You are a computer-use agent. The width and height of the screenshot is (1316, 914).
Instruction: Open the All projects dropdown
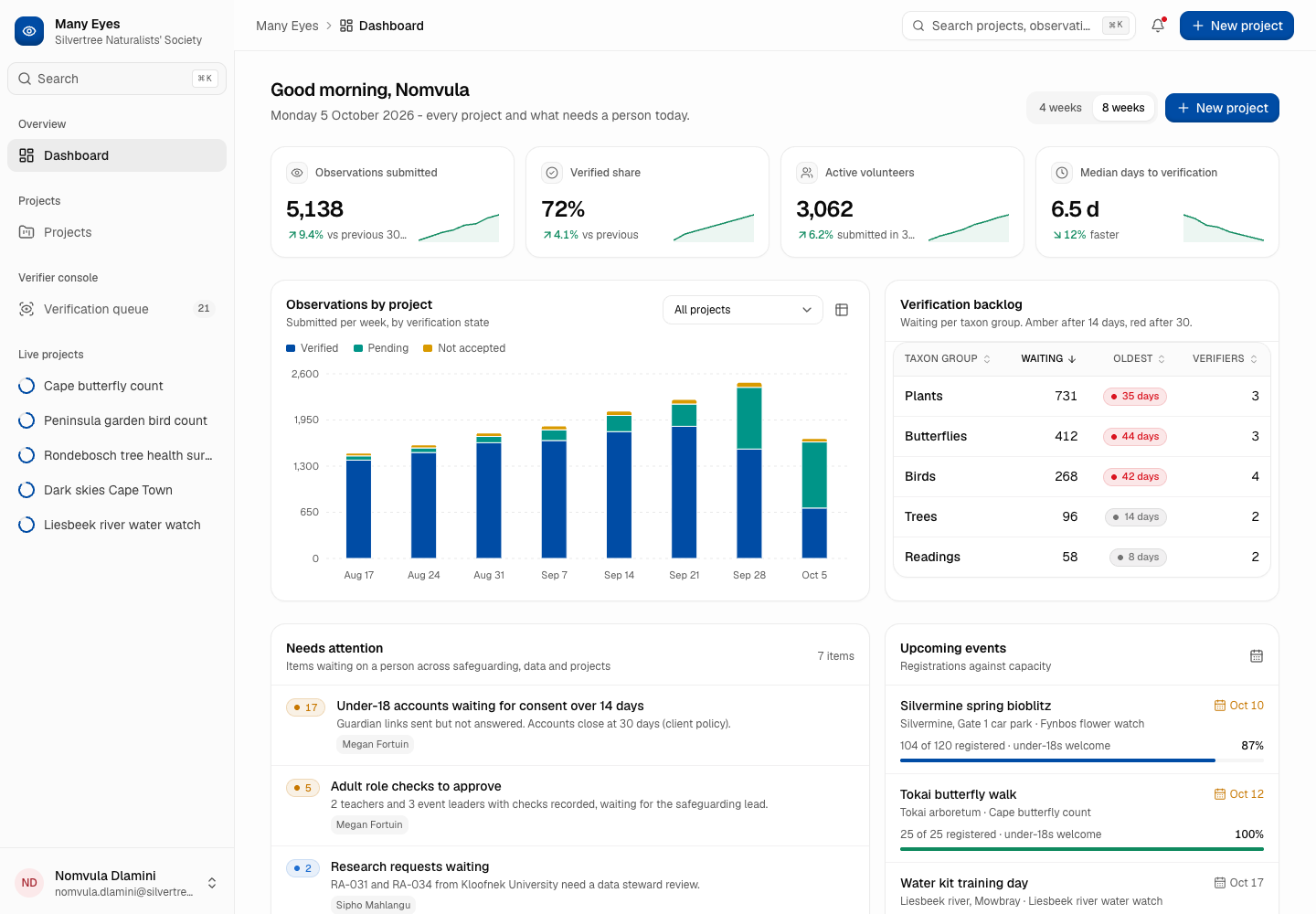[743, 310]
